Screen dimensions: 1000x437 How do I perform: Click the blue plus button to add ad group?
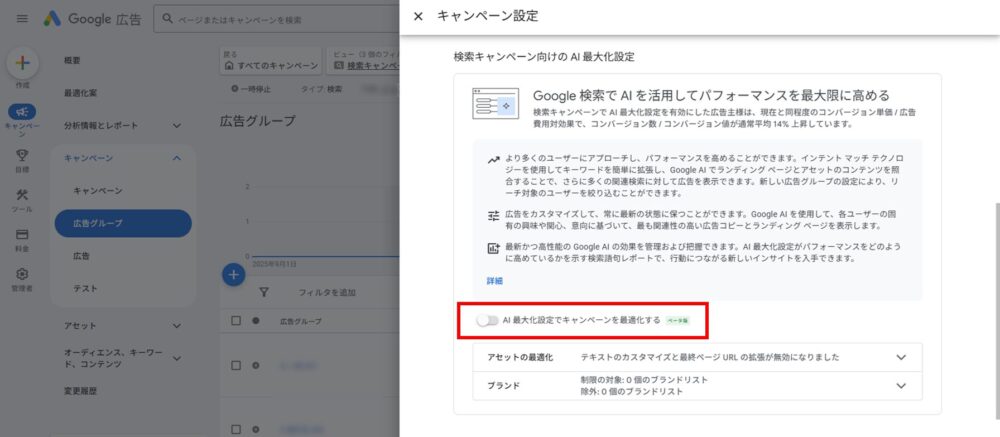[x=233, y=275]
